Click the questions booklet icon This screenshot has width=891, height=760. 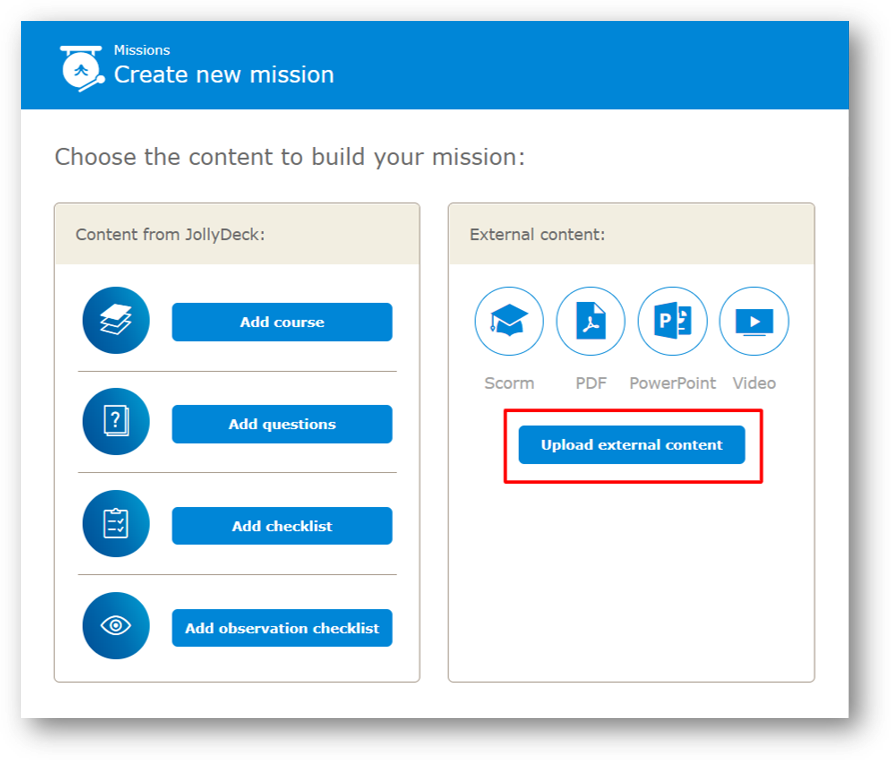[115, 423]
